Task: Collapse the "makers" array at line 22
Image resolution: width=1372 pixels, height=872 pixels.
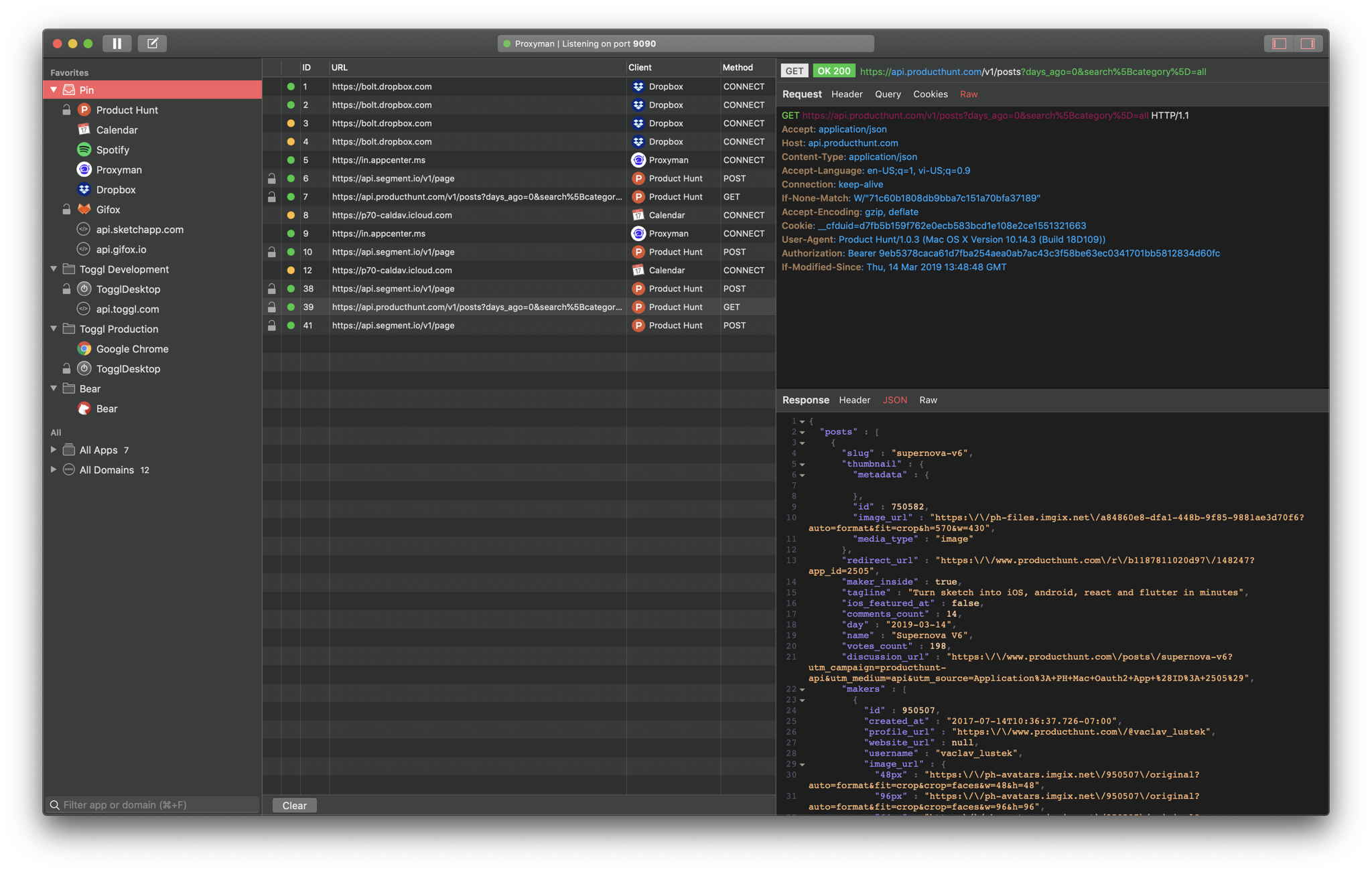Action: pyautogui.click(x=803, y=690)
